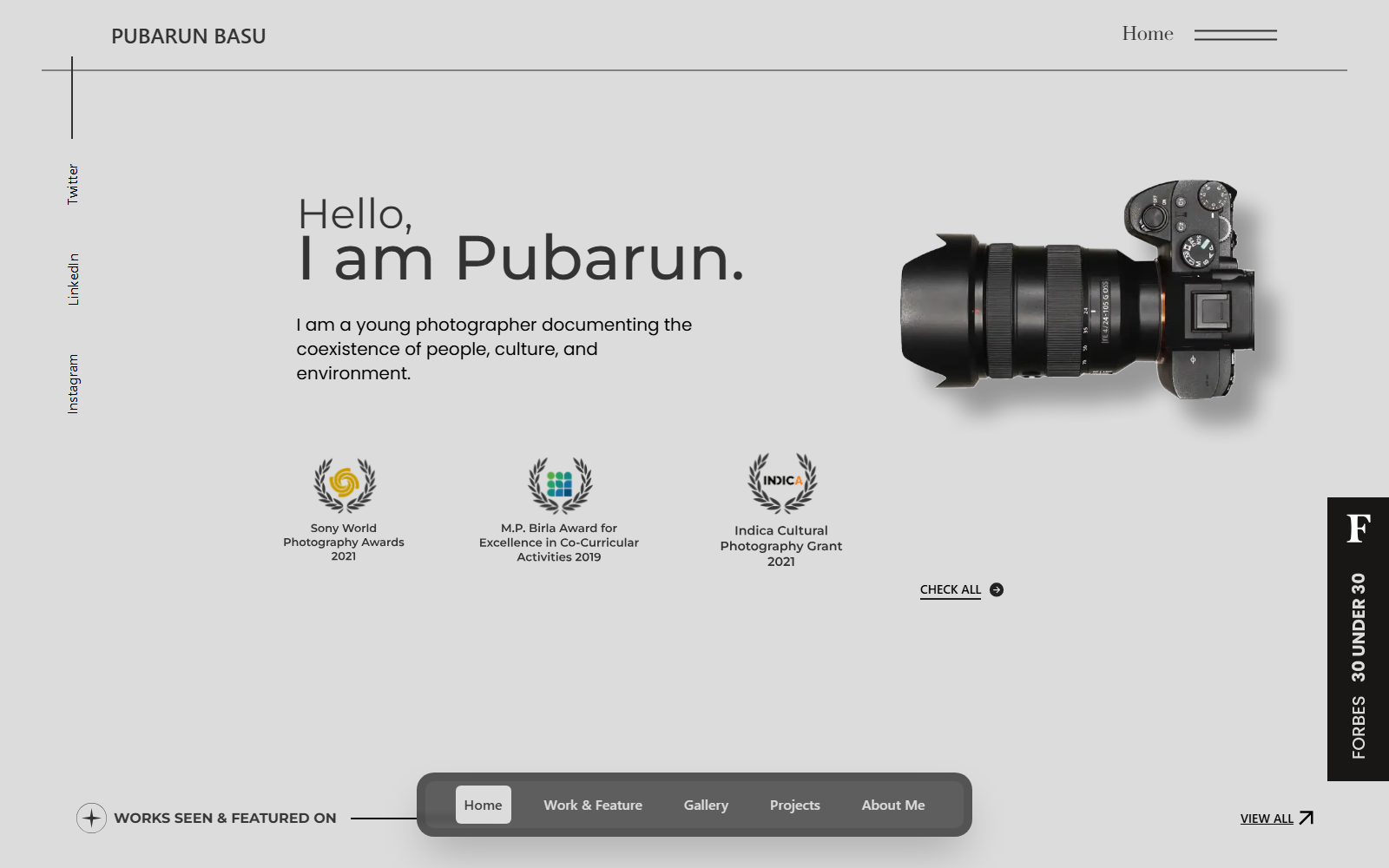This screenshot has height=868, width=1389.
Task: Click the PUBARUN BASU site title
Action: coord(188,36)
